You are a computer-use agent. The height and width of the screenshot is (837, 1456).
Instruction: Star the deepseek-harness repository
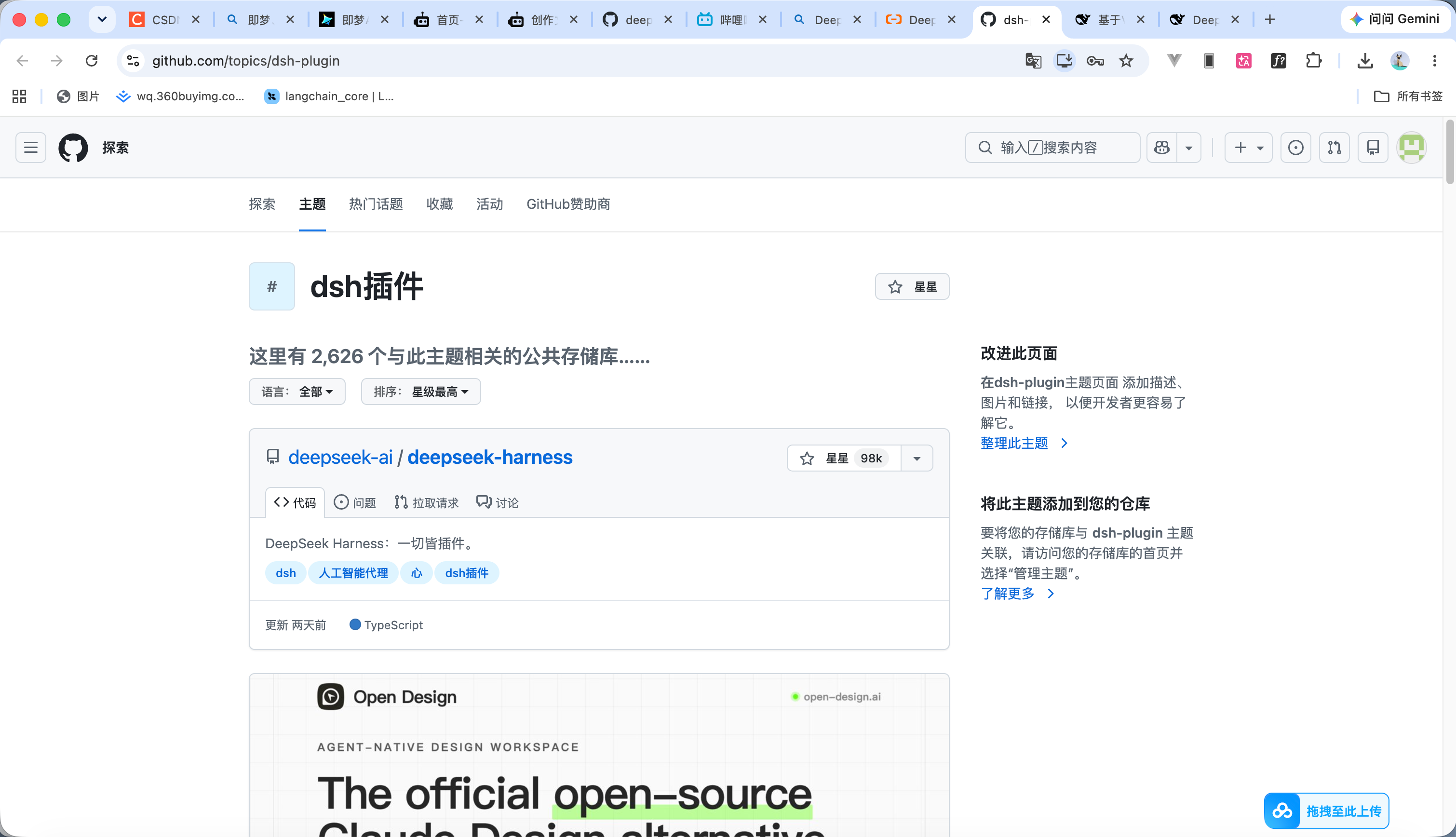click(843, 458)
